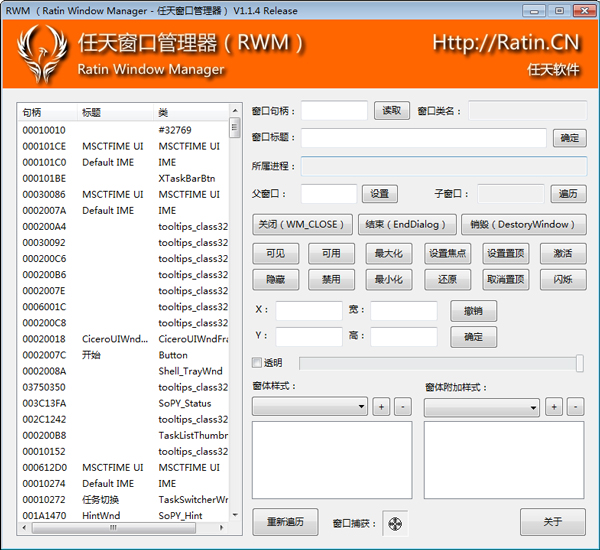600x550 pixels.
Task: Click the 设置置顶 set topmost button
Action: [506, 253]
